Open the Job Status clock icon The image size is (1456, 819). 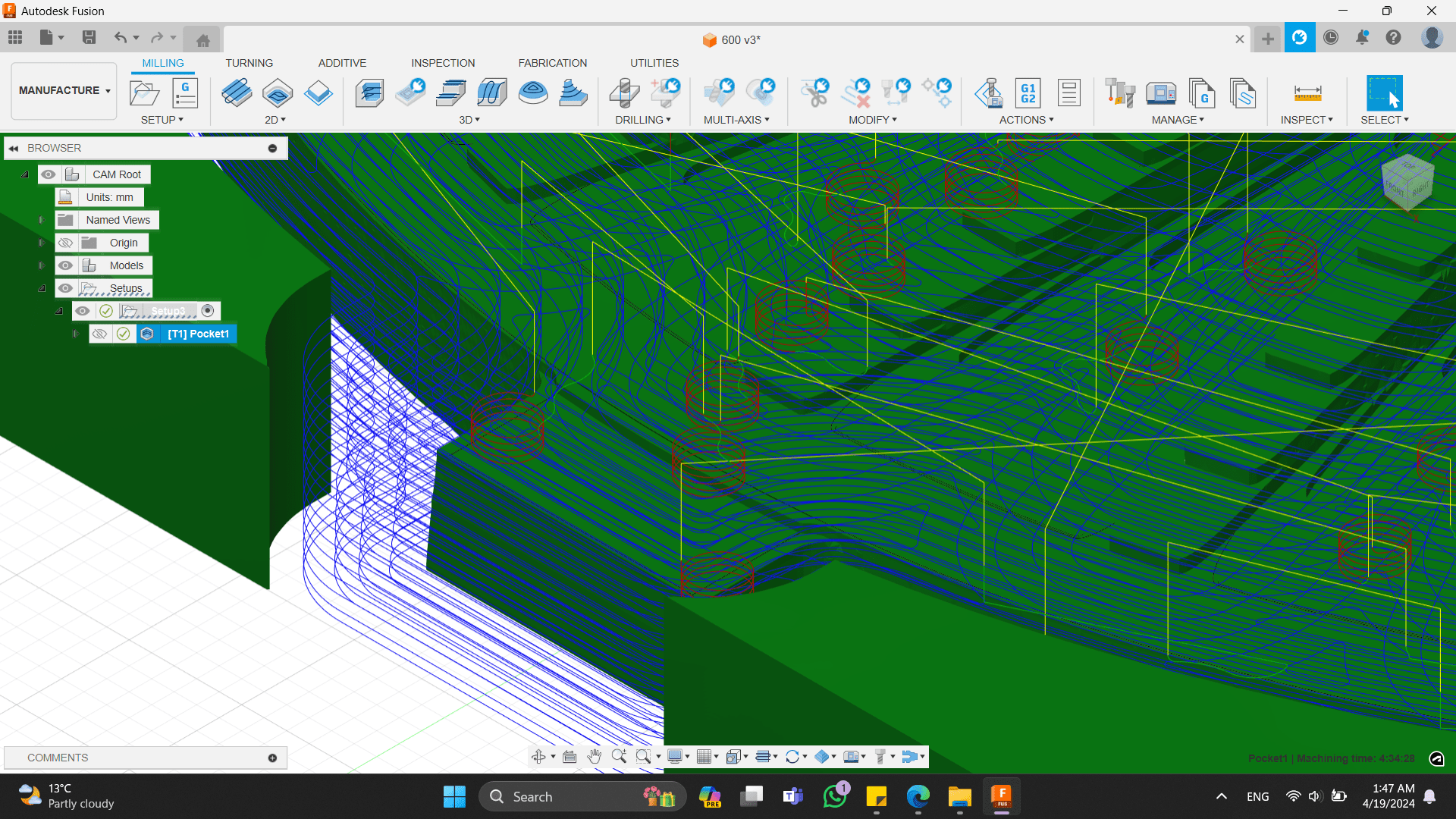coord(1331,37)
